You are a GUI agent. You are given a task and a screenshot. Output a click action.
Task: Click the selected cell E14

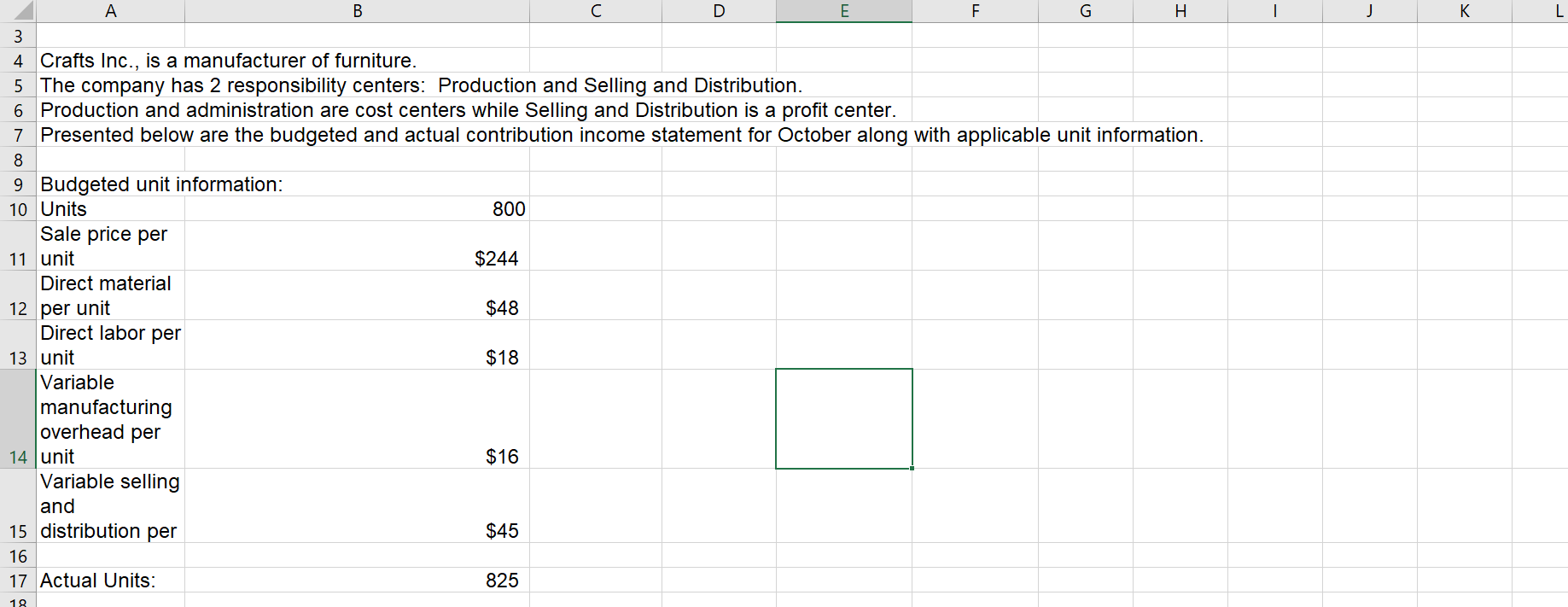click(x=844, y=419)
